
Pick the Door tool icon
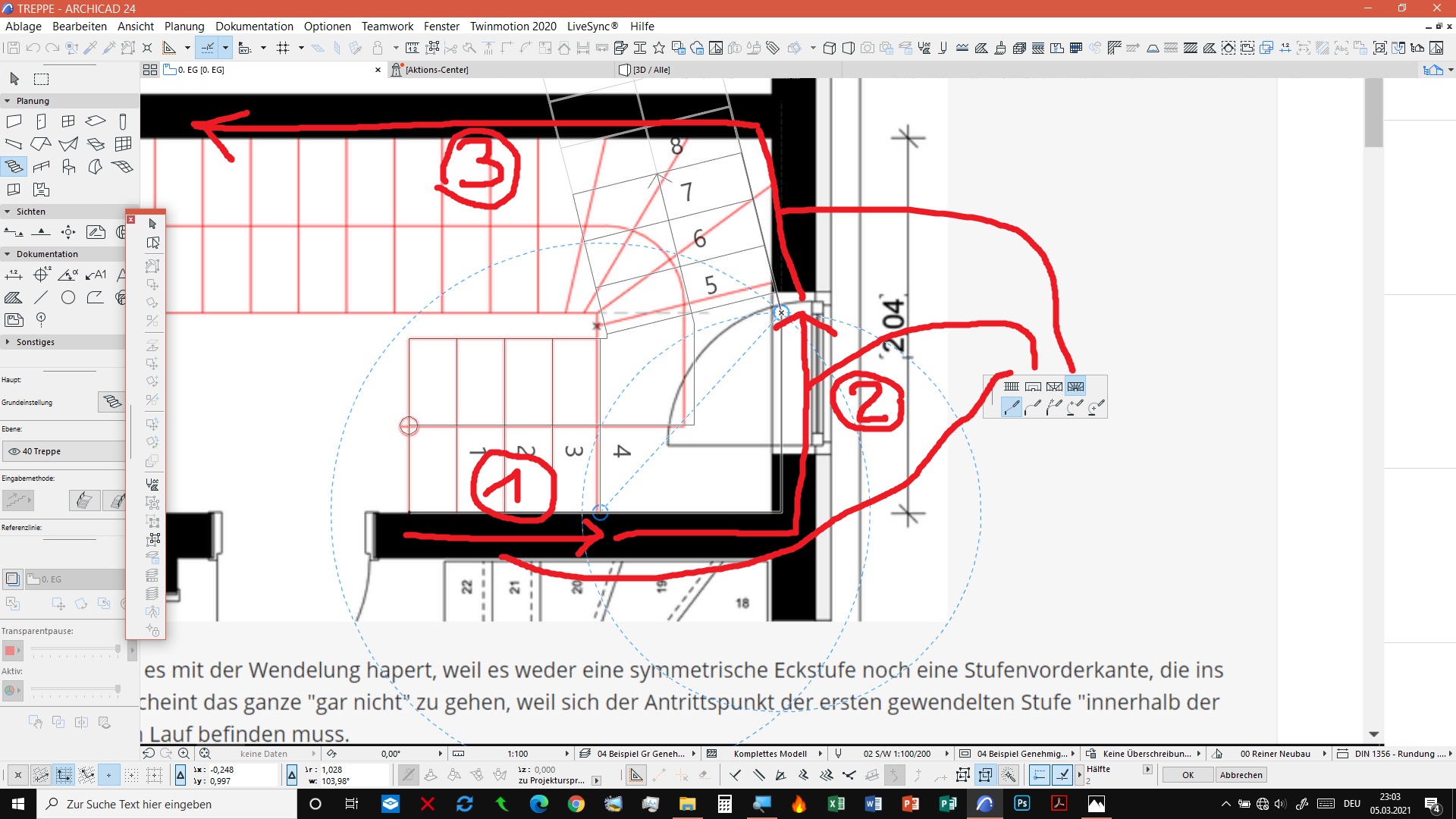coord(41,121)
